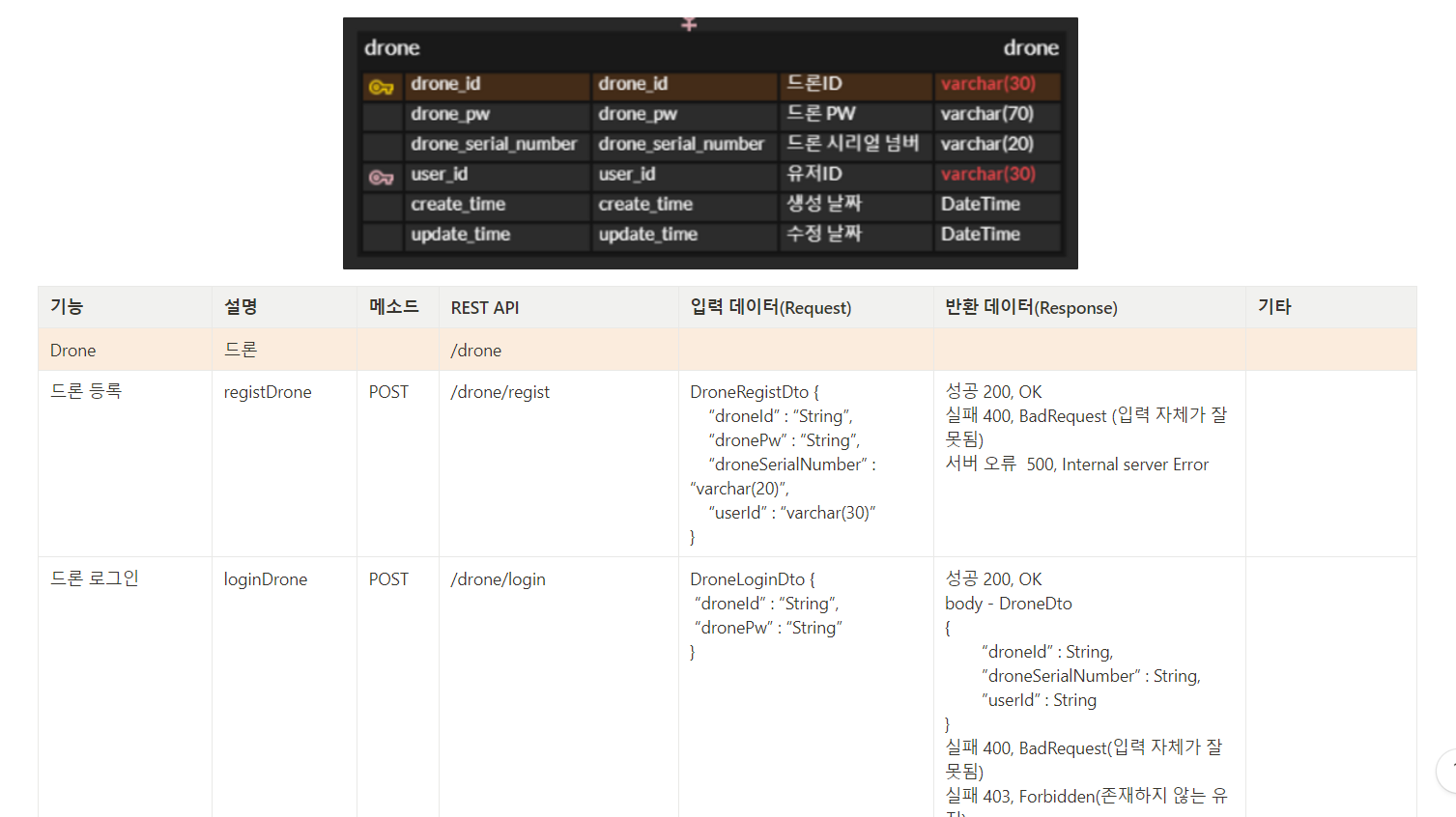
Task: Click the gold primary key icon beside drone_id
Action: (382, 88)
